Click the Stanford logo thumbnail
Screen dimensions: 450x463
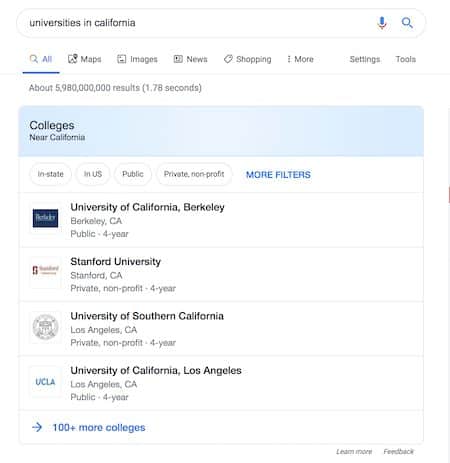coord(45,270)
